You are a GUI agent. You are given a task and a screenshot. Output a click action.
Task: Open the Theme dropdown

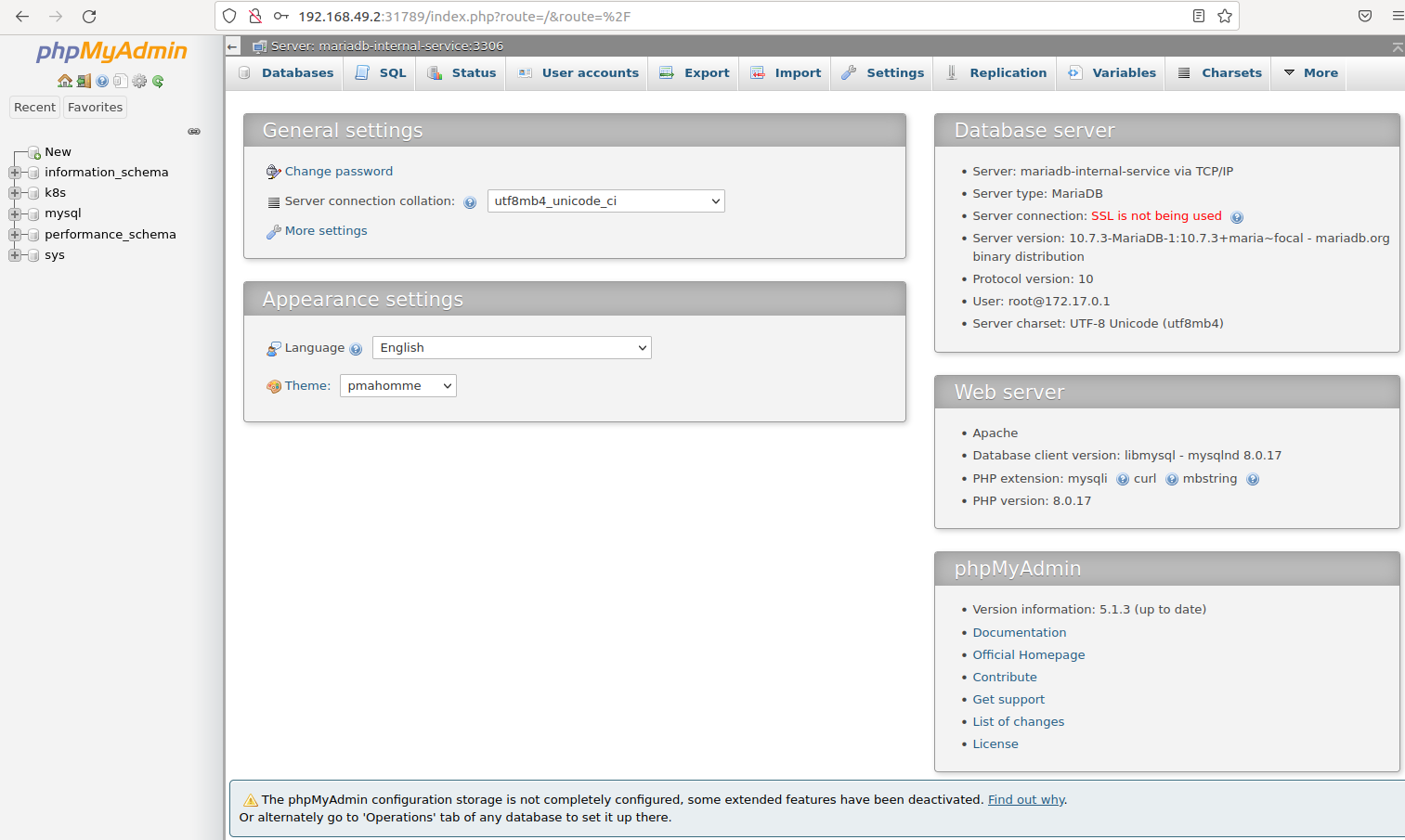coord(398,386)
